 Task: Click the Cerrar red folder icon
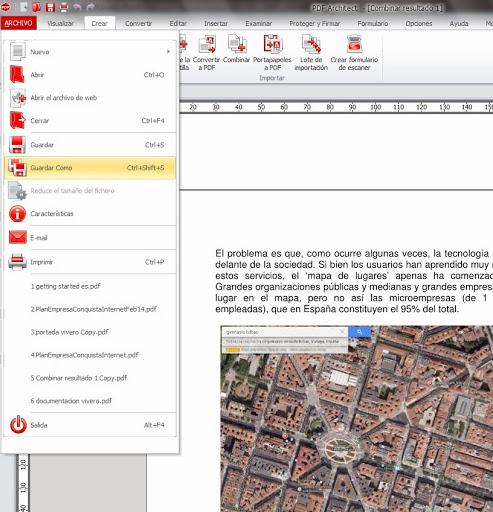(x=17, y=120)
